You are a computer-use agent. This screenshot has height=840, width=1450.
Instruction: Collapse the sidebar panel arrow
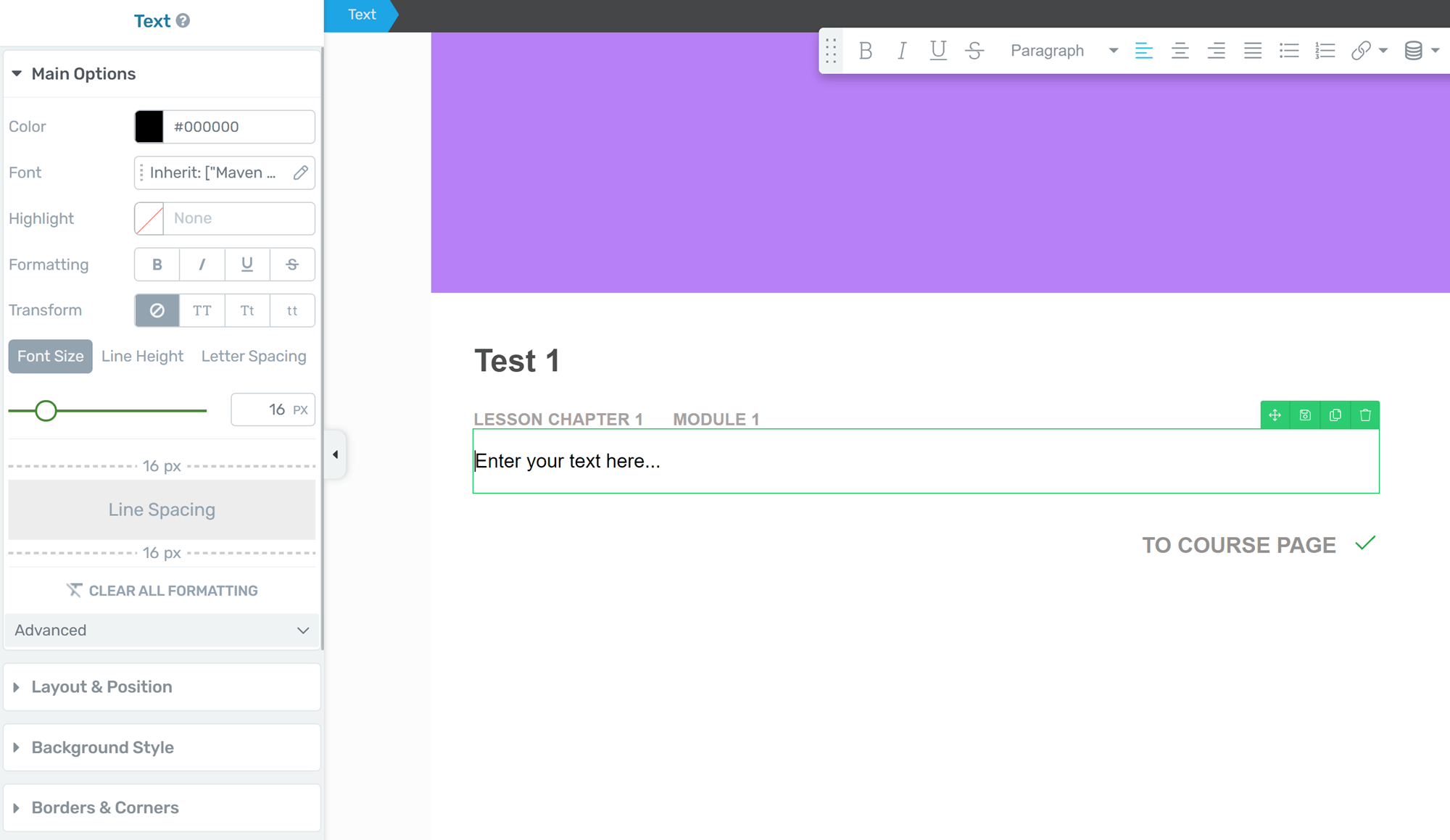pos(335,454)
